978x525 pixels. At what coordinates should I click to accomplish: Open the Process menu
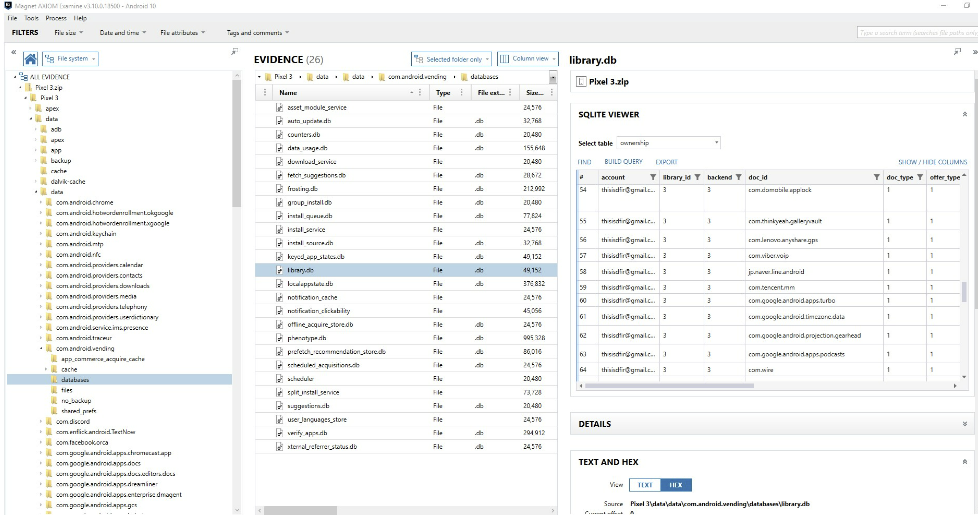[56, 18]
